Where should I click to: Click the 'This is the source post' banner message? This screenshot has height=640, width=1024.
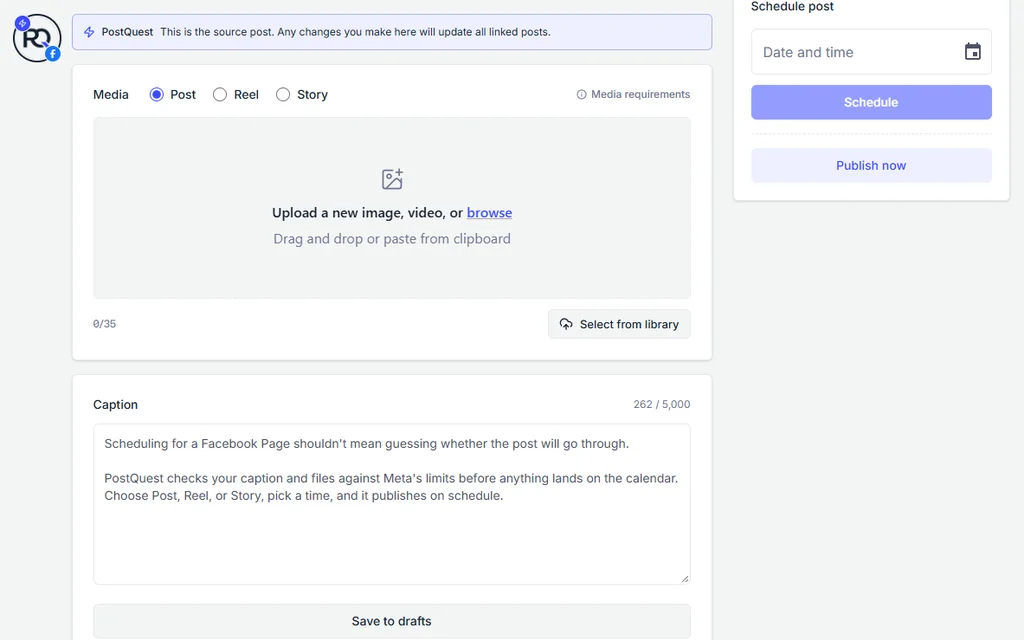tap(355, 32)
